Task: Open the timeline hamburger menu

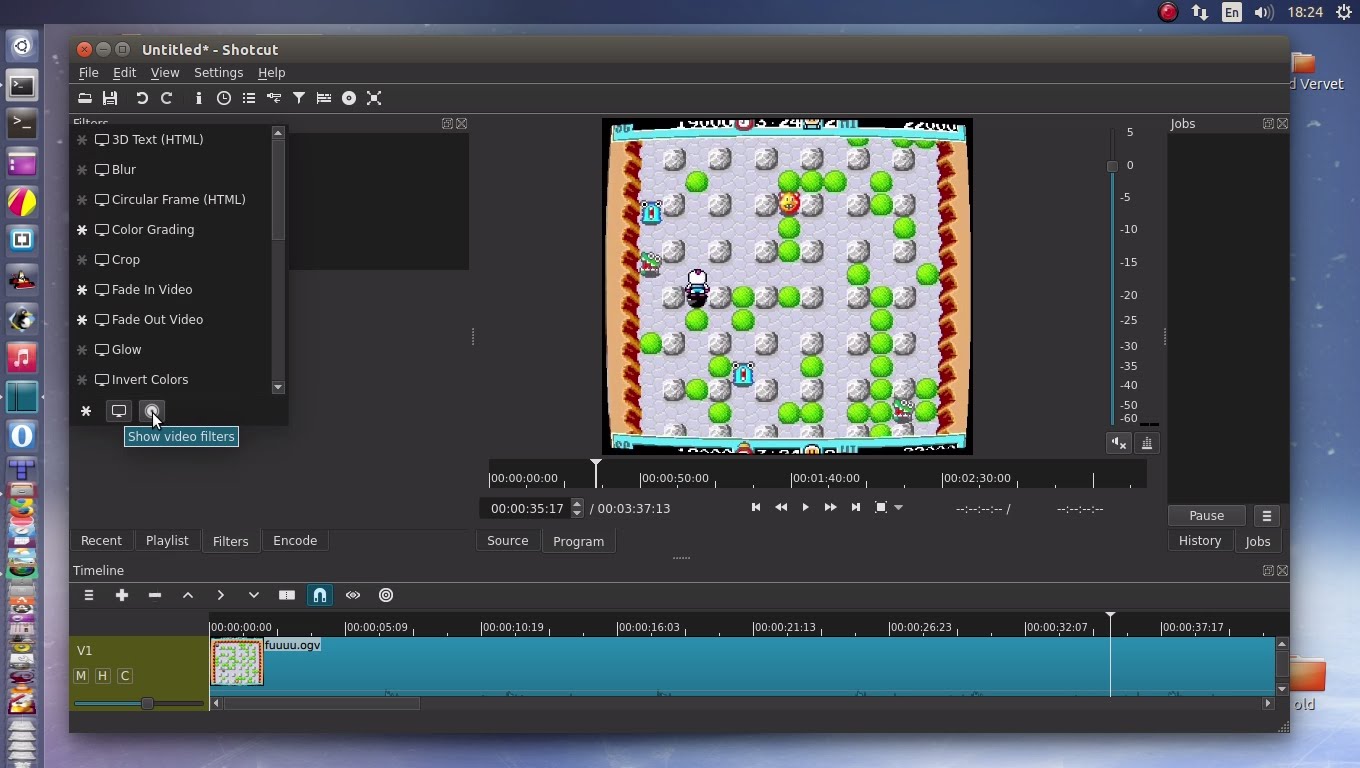Action: point(89,595)
